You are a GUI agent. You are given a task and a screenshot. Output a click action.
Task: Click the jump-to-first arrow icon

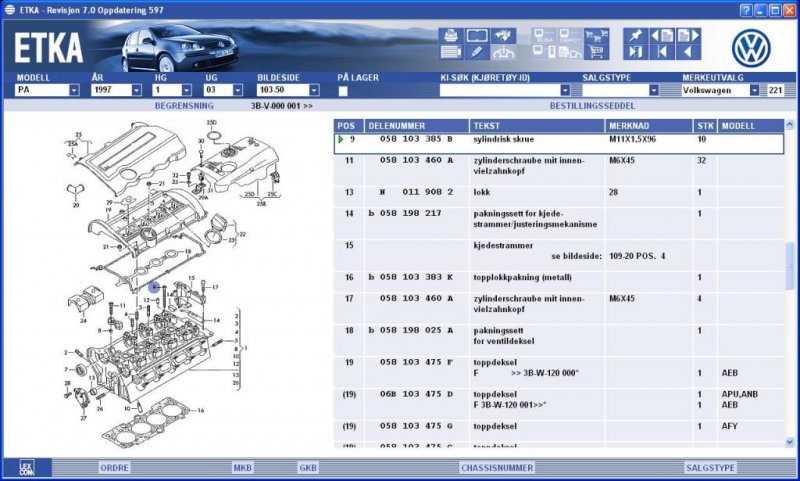click(x=661, y=52)
